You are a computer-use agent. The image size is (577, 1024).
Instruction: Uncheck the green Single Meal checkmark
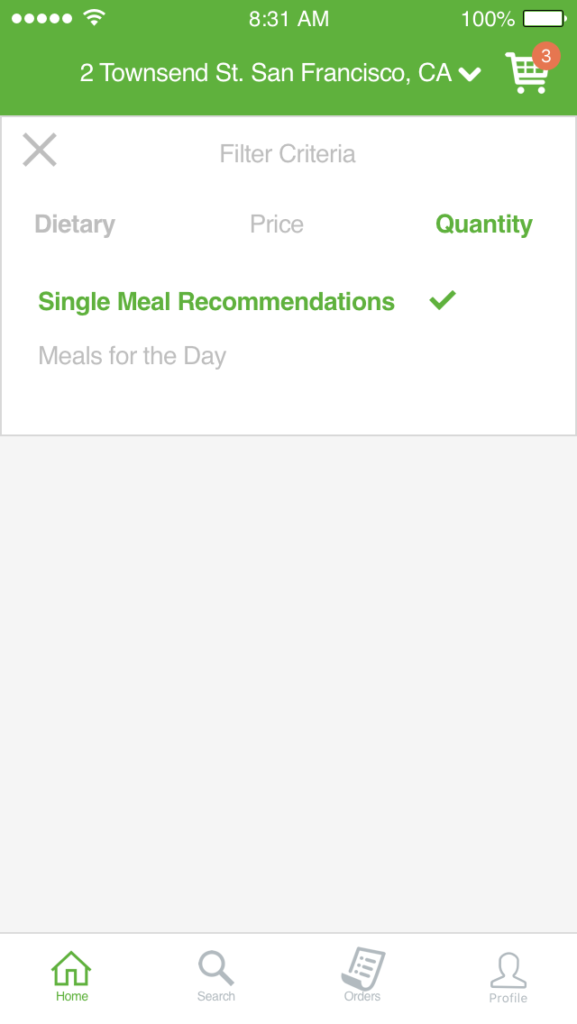[443, 300]
